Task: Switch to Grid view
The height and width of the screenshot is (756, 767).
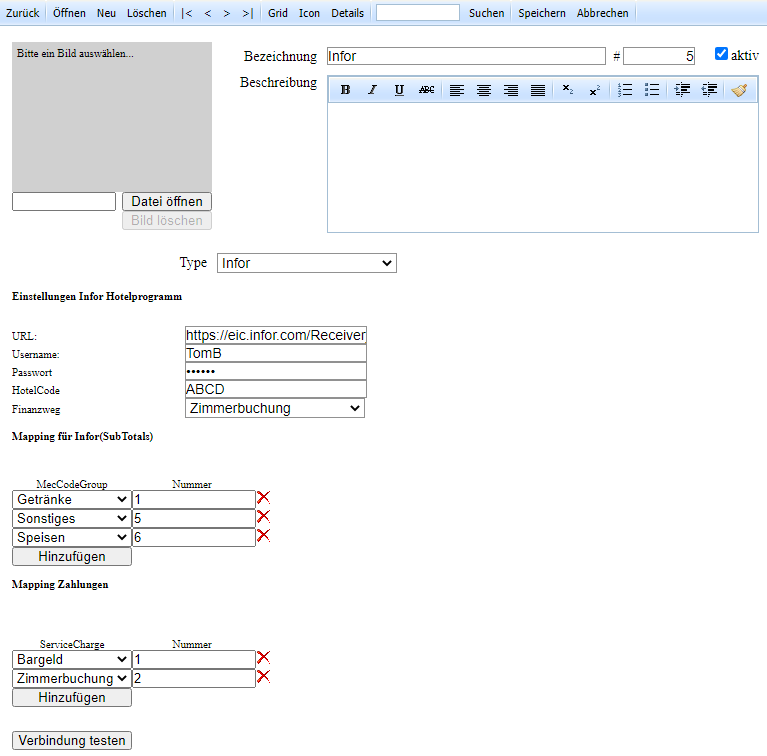Action: coord(278,13)
